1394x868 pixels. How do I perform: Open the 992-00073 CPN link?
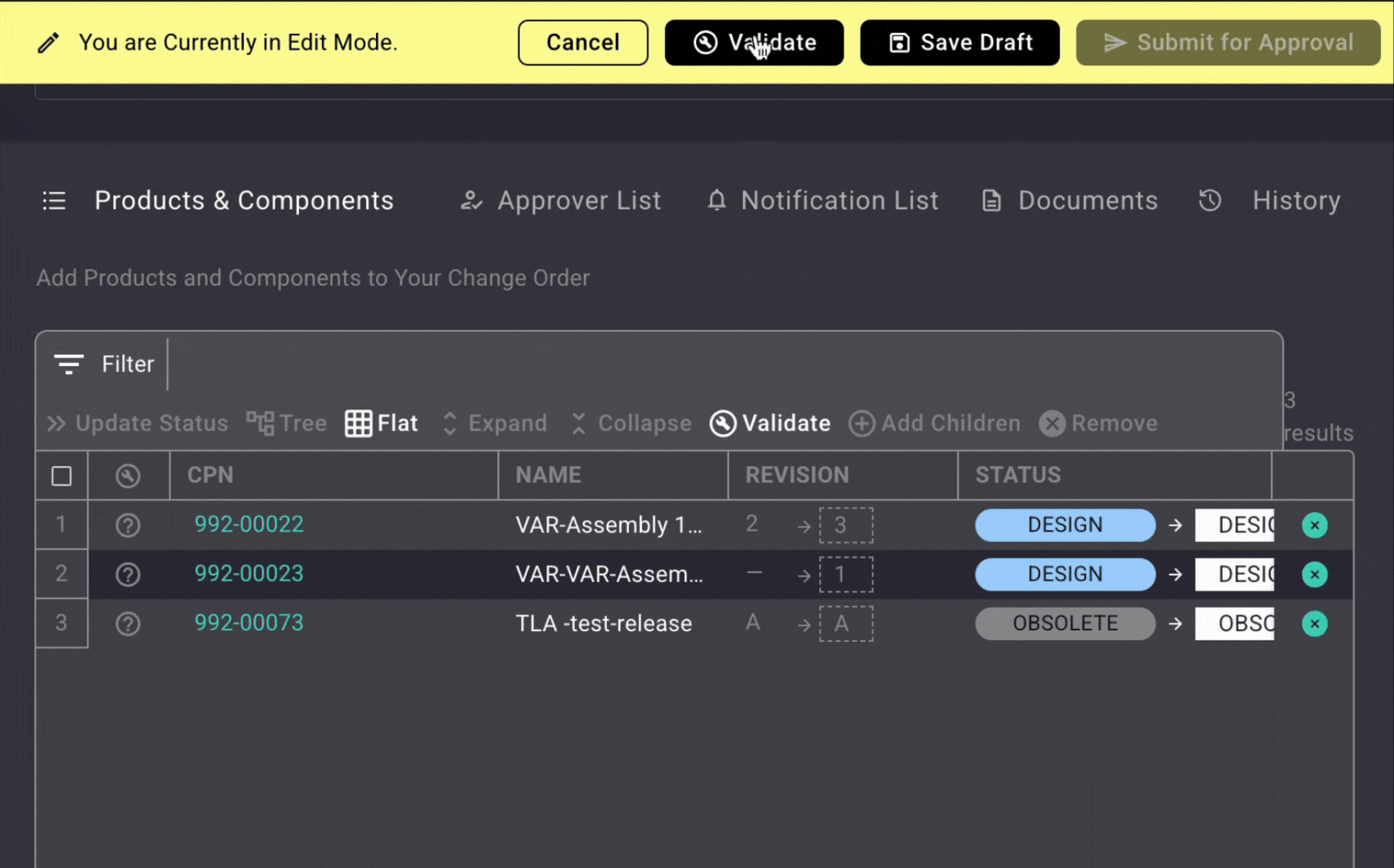pyautogui.click(x=249, y=623)
